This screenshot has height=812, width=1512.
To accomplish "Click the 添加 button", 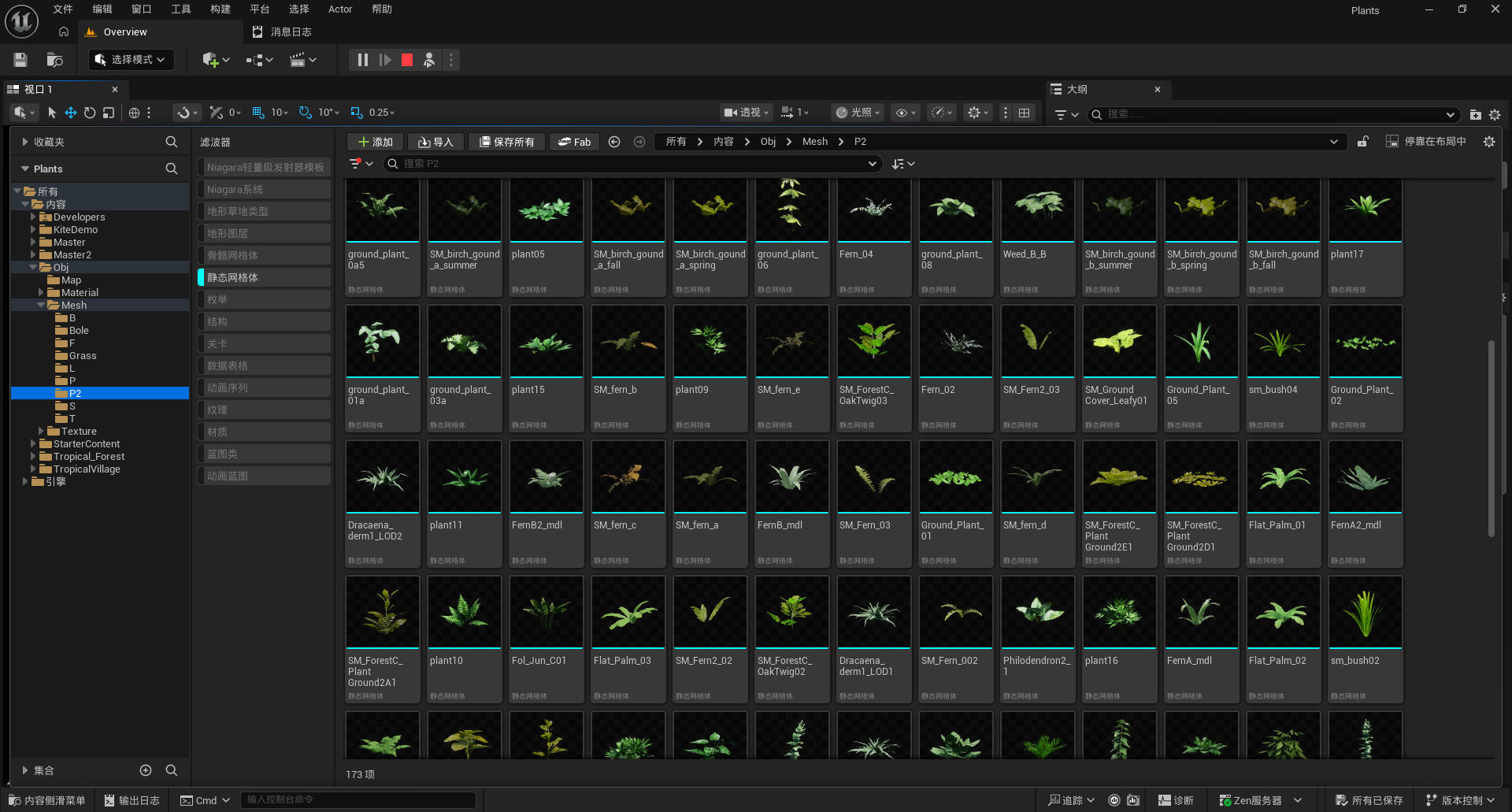I will pos(376,142).
